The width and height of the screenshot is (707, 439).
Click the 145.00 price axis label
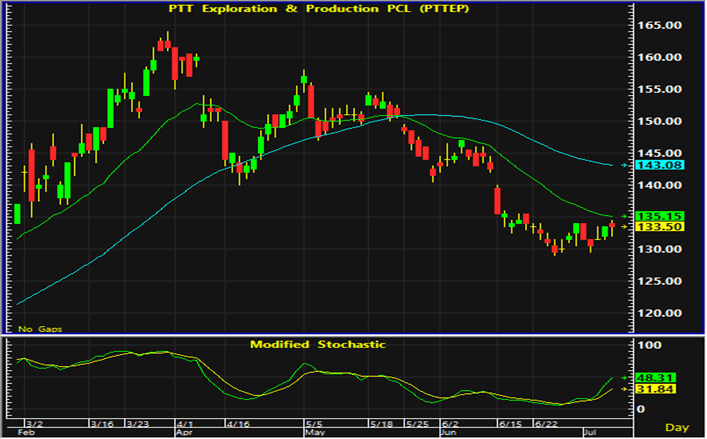659,153
